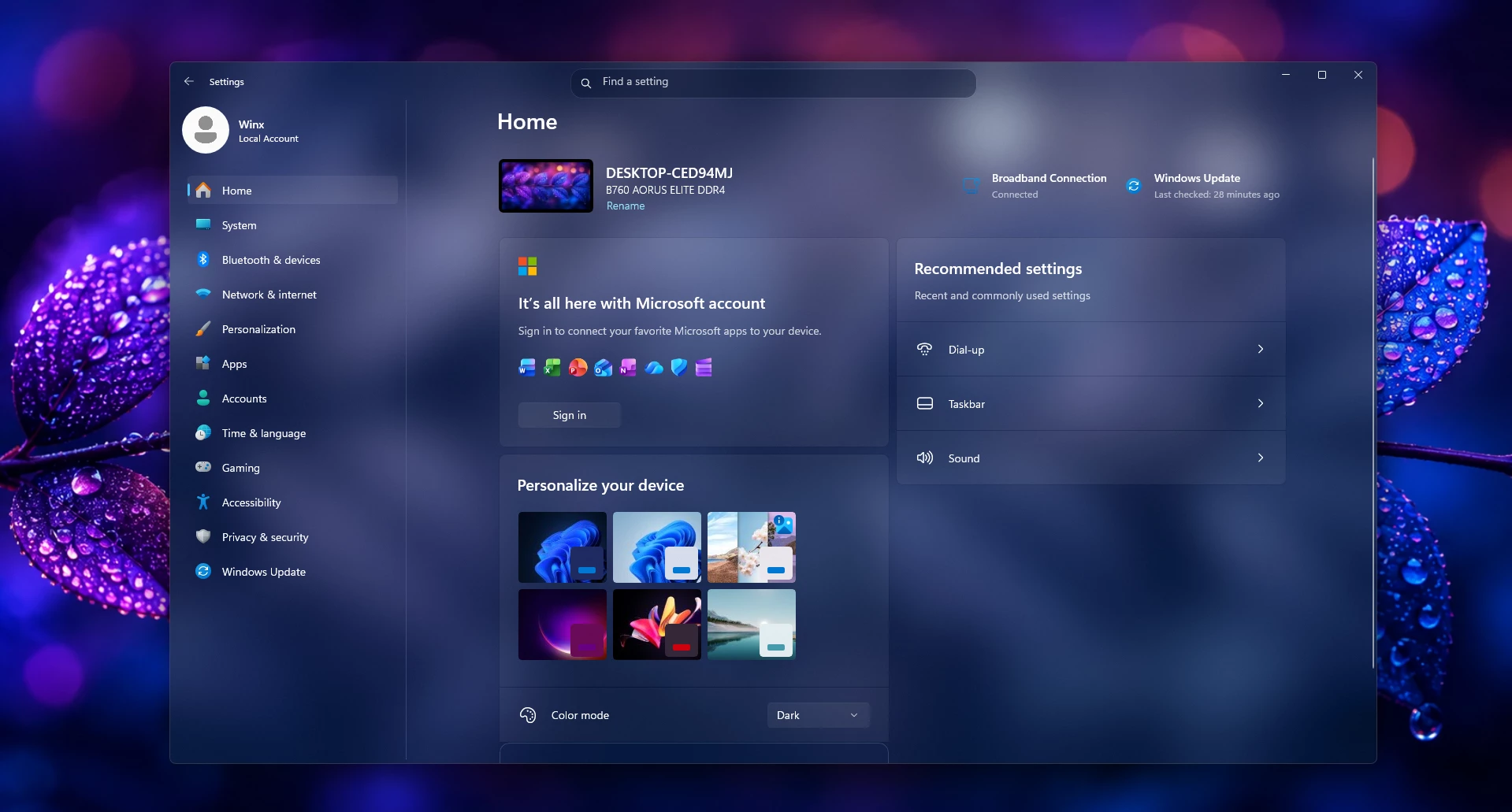Go back using the arrow beside Settings
The width and height of the screenshot is (1512, 812).
[189, 81]
